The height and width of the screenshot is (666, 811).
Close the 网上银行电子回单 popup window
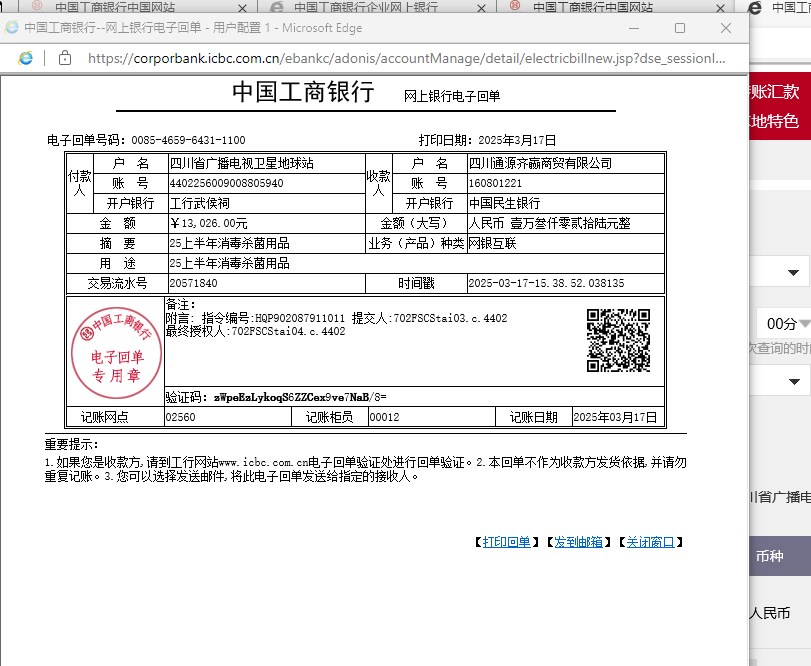coord(726,28)
